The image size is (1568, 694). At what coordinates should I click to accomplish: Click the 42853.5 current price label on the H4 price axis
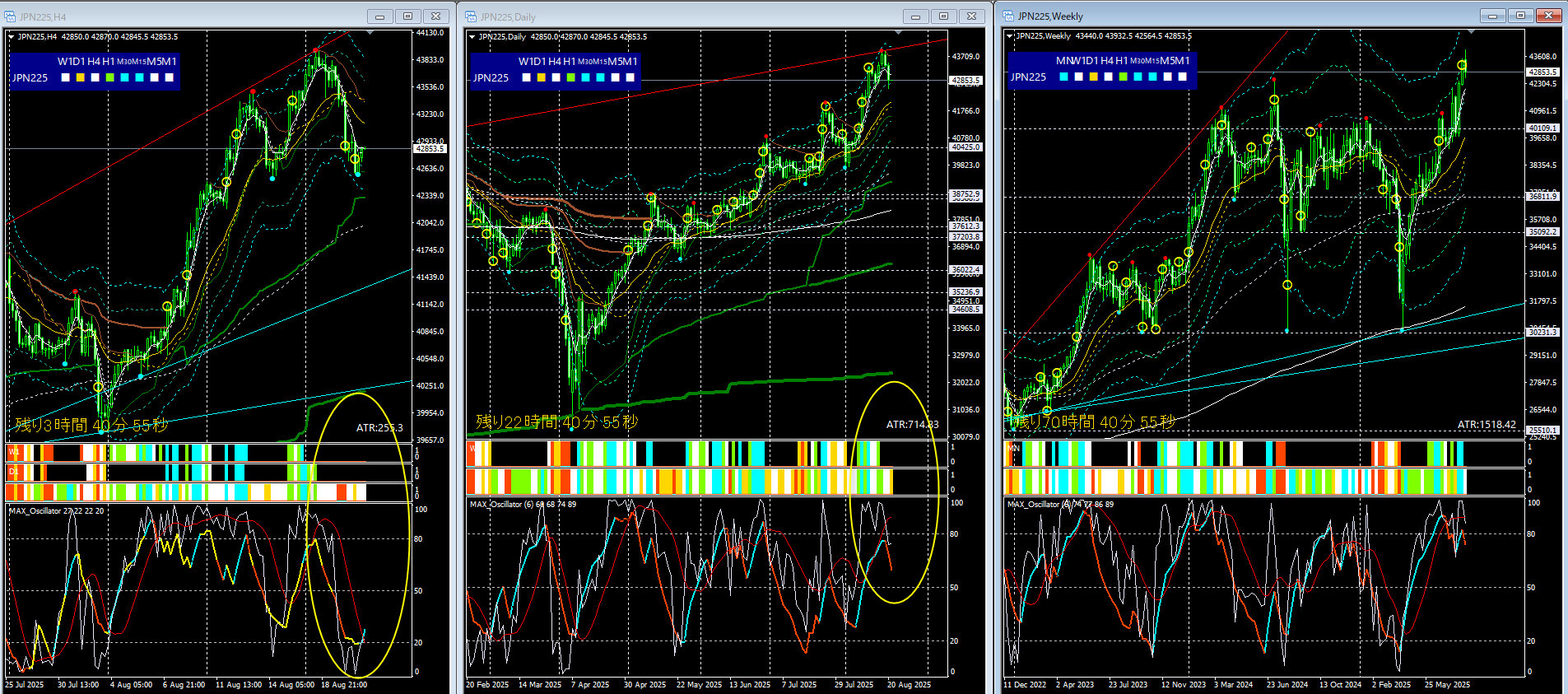(x=430, y=149)
